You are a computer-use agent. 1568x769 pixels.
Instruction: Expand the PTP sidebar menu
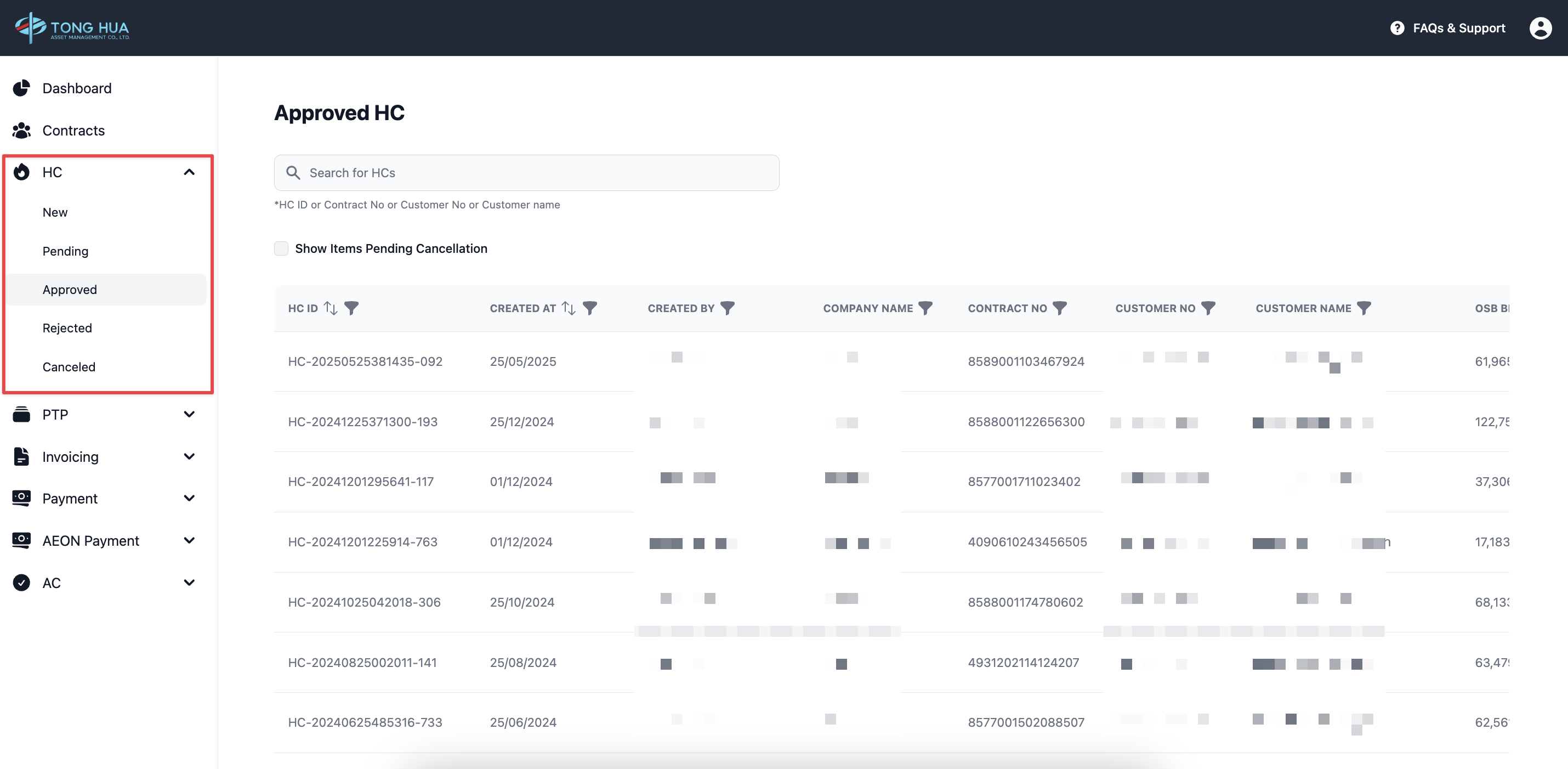pyautogui.click(x=189, y=415)
